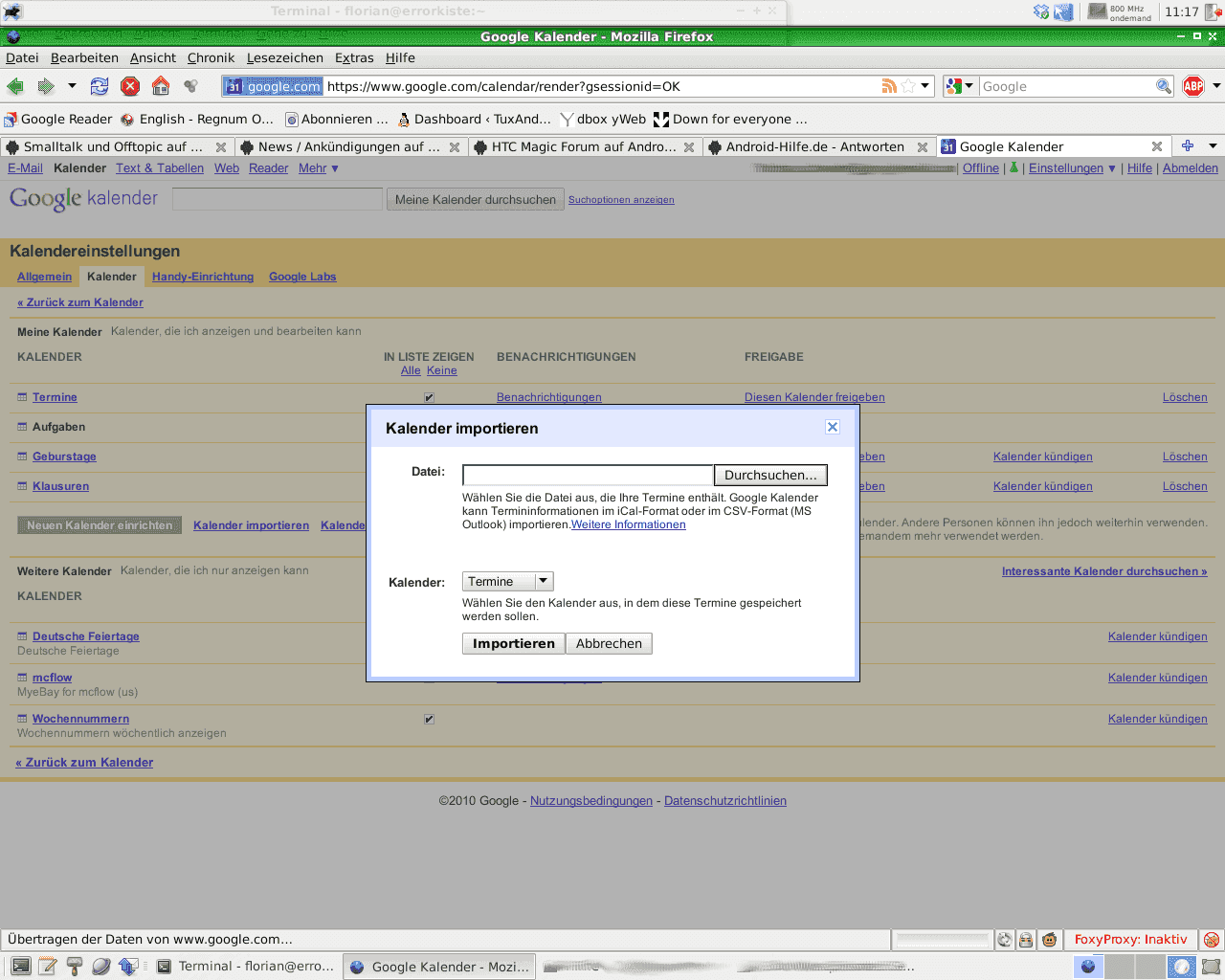Click the Abbrechen button

(x=609, y=643)
